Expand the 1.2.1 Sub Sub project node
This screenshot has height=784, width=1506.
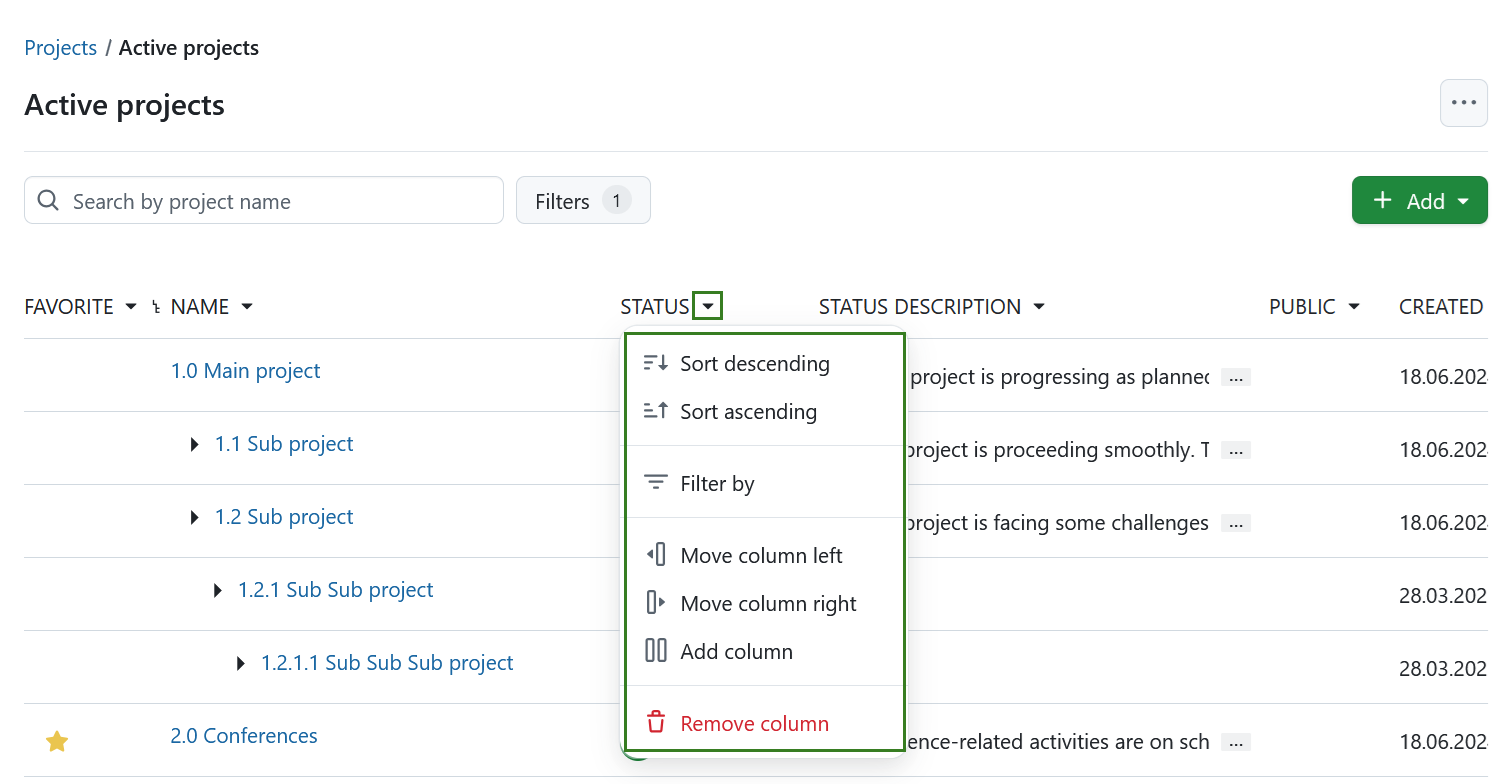(x=217, y=589)
